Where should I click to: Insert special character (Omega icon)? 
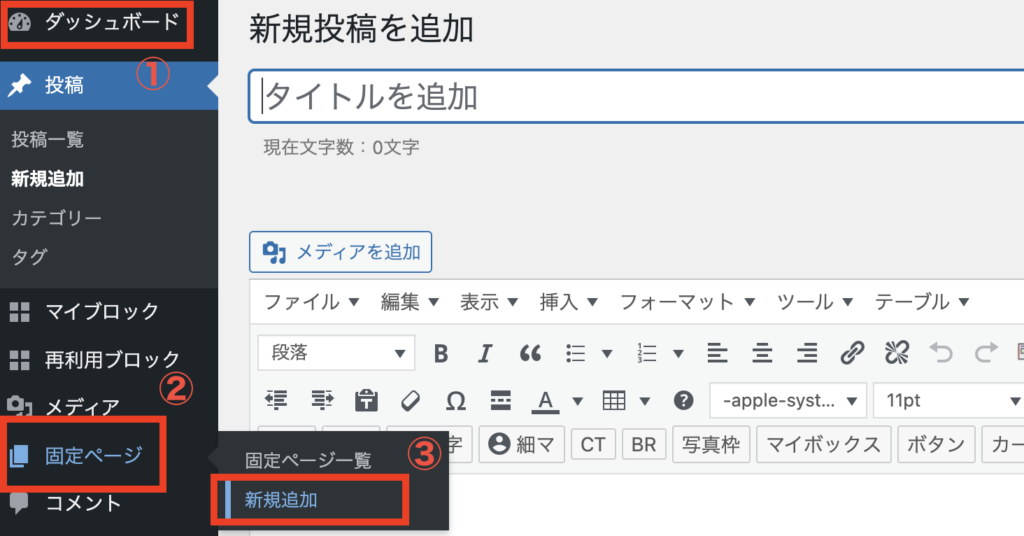point(455,401)
